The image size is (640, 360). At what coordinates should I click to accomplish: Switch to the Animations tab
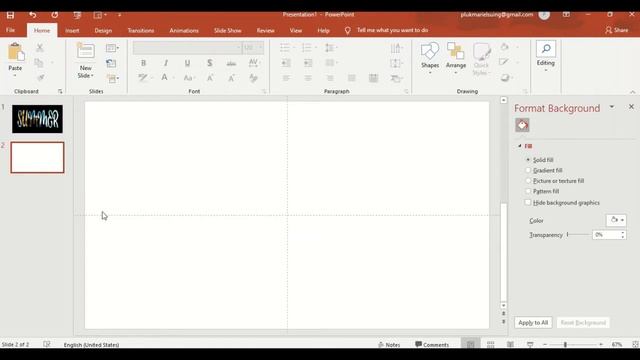(x=184, y=31)
